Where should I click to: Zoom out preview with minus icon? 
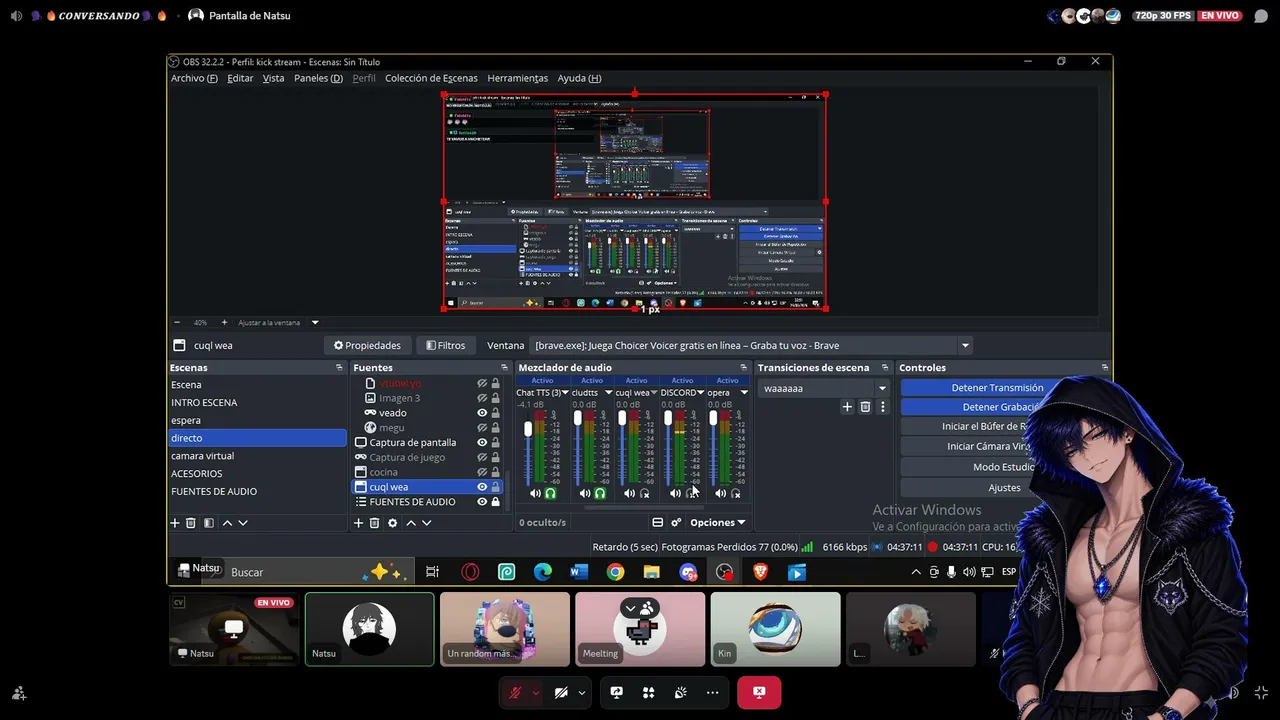[x=177, y=322]
